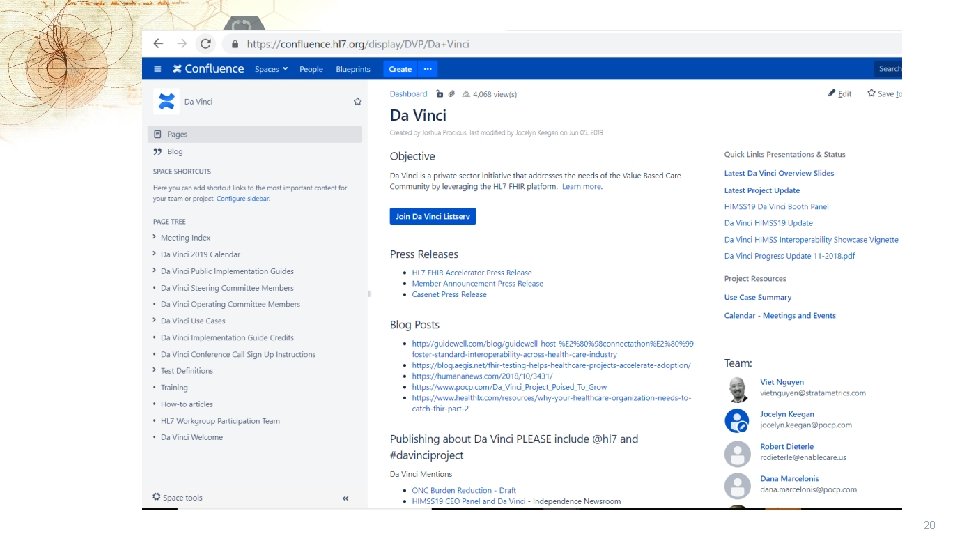Open the hamburger menu icon beside Confluence
The height and width of the screenshot is (540, 960).
[157, 69]
